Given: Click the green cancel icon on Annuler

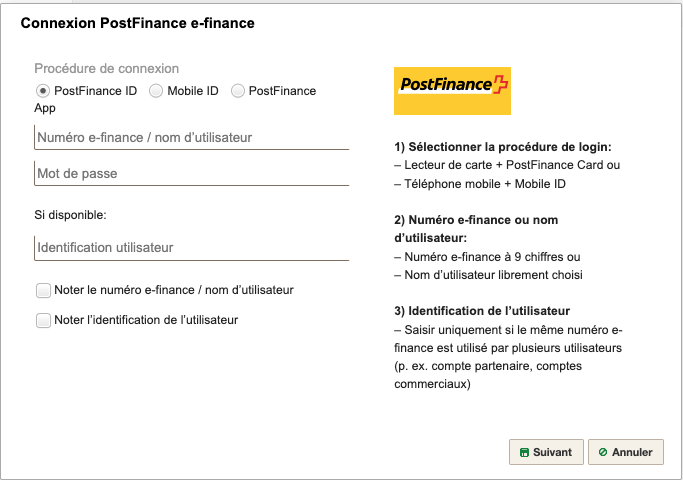Looking at the screenshot, I should click(x=603, y=452).
